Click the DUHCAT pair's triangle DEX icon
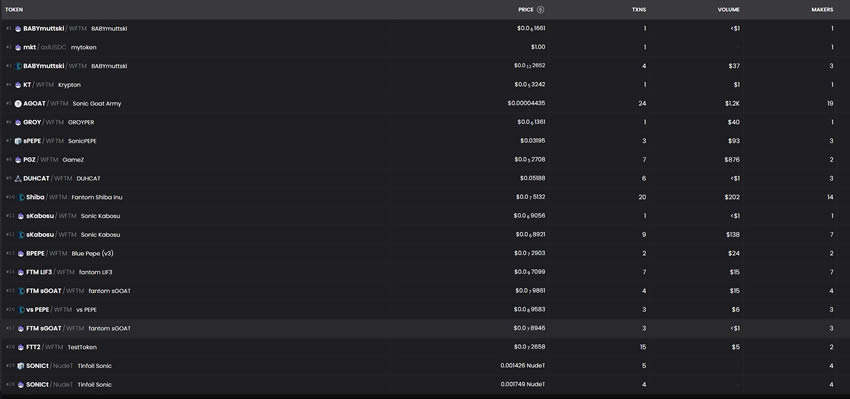This screenshot has width=850, height=399. tap(18, 178)
